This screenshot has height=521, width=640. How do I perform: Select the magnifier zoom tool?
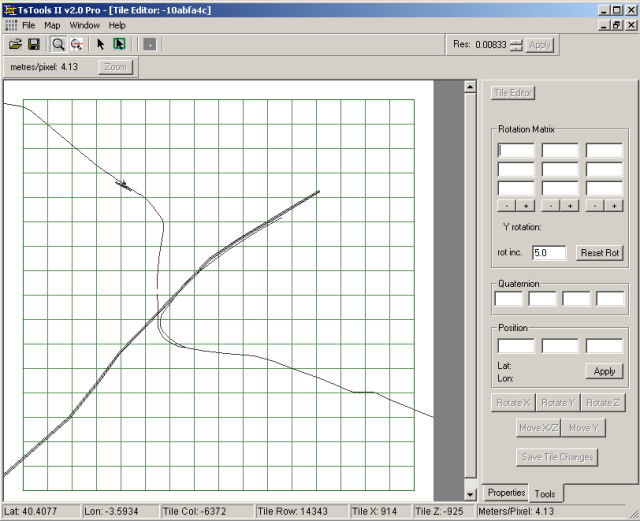58,44
